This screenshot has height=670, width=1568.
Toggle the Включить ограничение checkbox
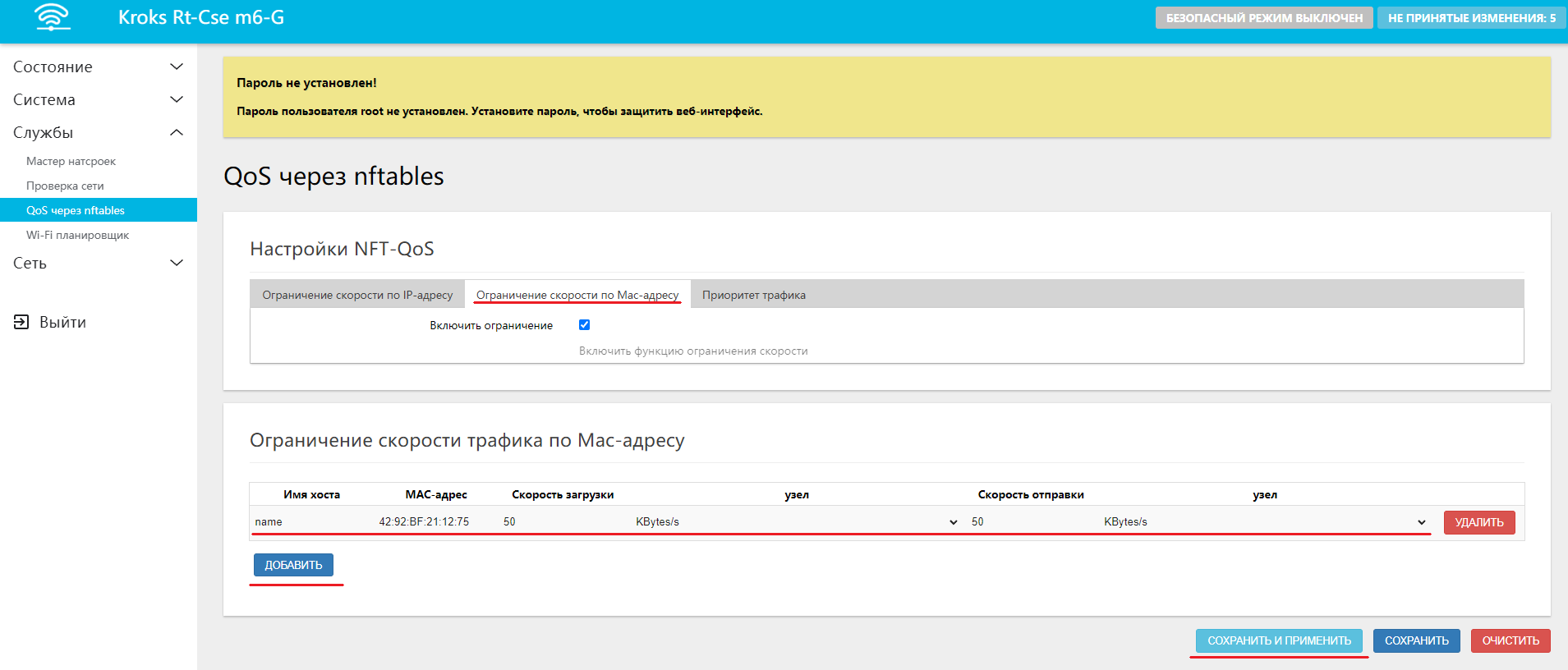pos(584,325)
